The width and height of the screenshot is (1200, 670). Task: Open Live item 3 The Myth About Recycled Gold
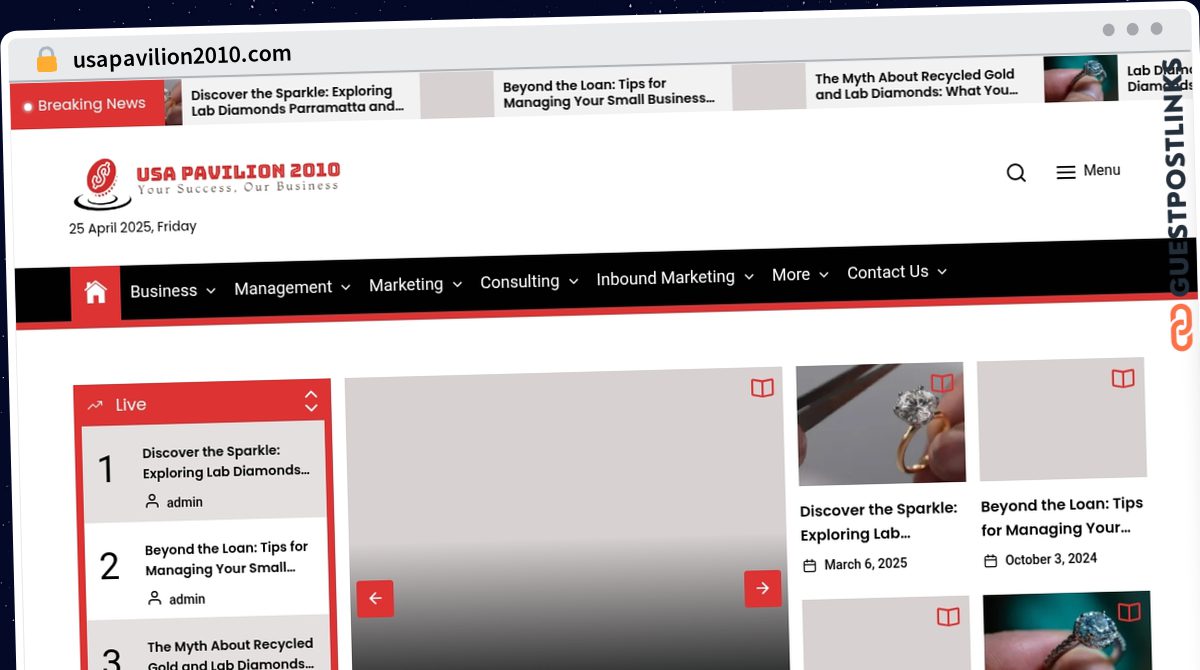(x=231, y=654)
